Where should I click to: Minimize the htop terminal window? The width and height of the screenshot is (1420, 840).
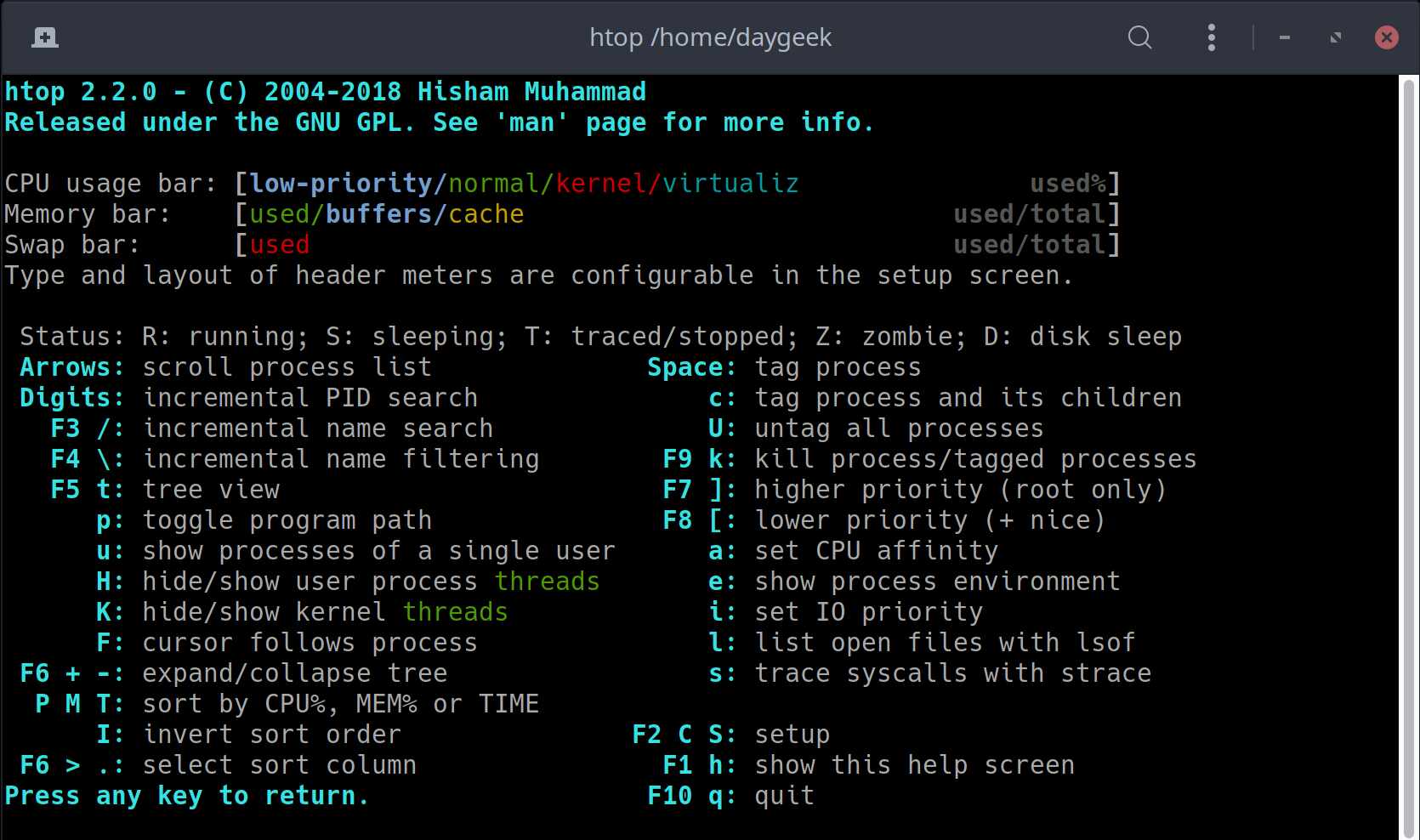1285,37
